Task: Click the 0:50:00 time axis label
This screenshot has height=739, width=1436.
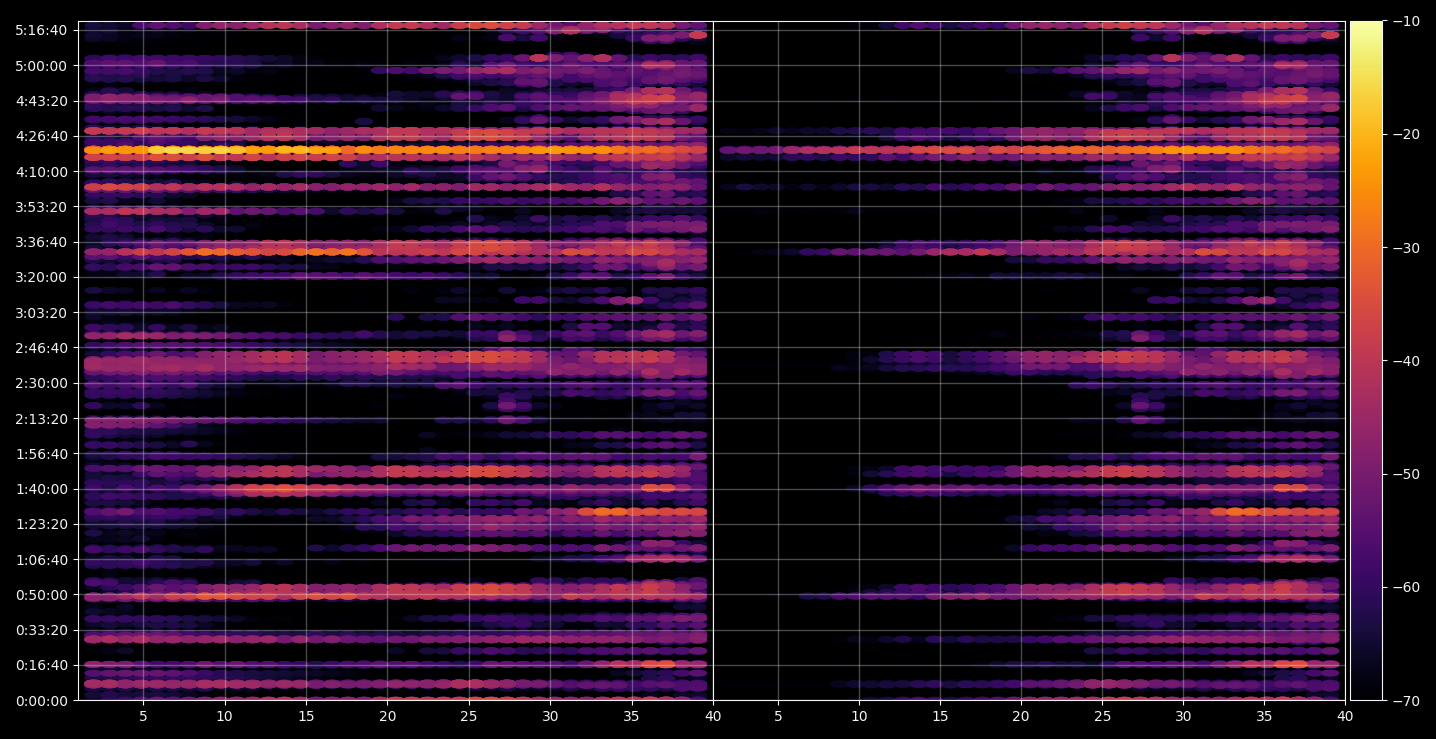Action: tap(41, 595)
